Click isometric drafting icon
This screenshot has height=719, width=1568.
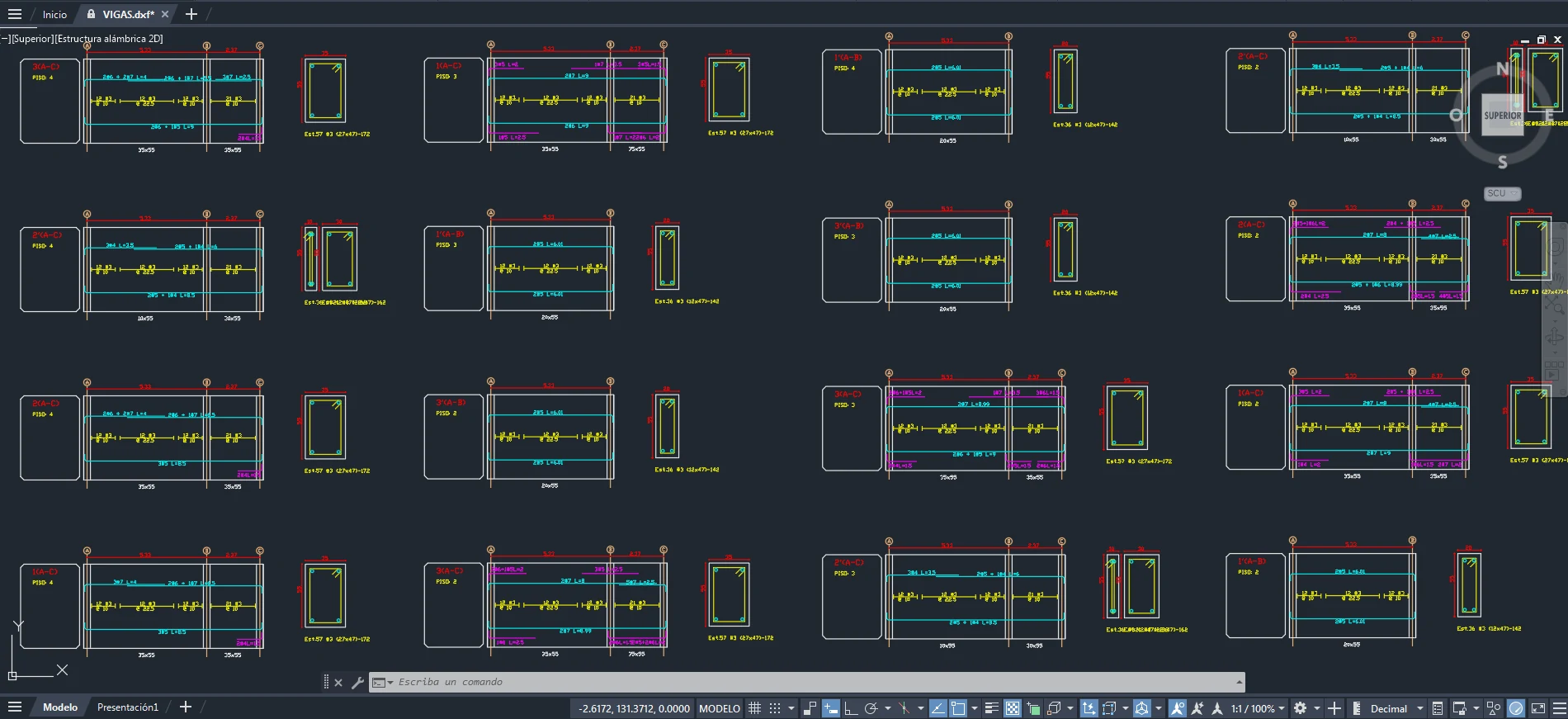pyautogui.click(x=904, y=708)
